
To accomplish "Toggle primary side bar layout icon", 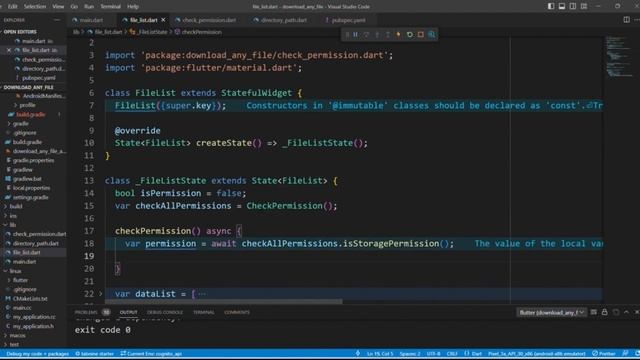I will click(x=551, y=6).
